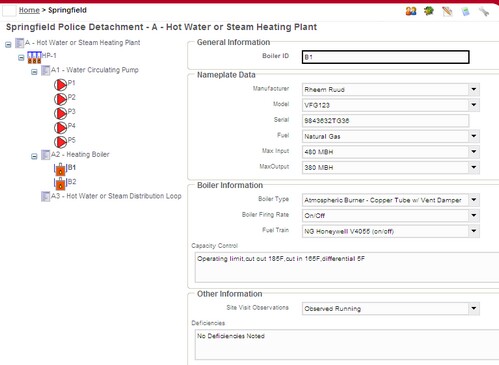This screenshot has width=499, height=365.
Task: Go to the Home breadcrumb link
Action: pos(29,10)
